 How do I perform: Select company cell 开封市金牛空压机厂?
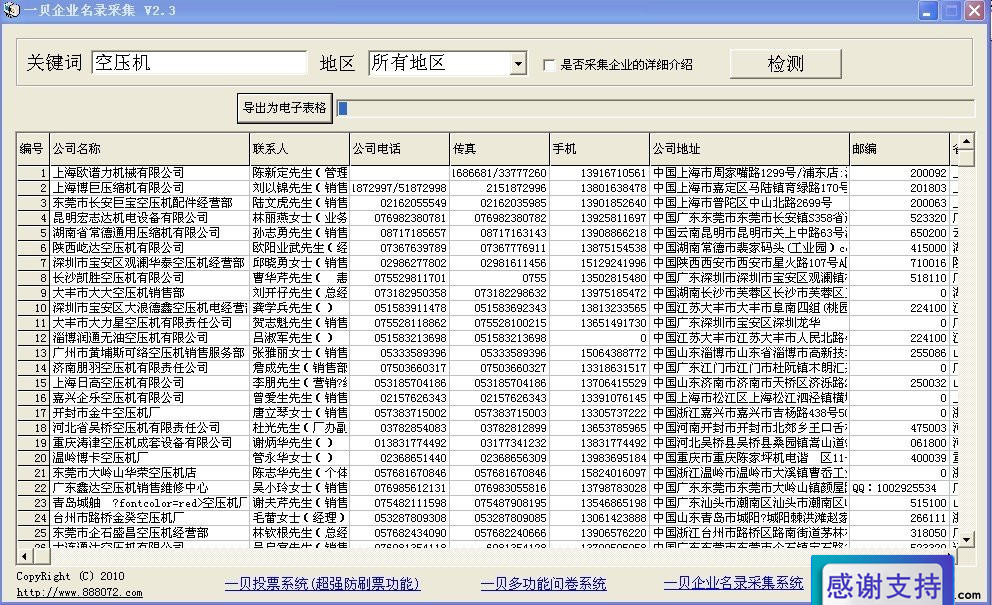[x=149, y=413]
